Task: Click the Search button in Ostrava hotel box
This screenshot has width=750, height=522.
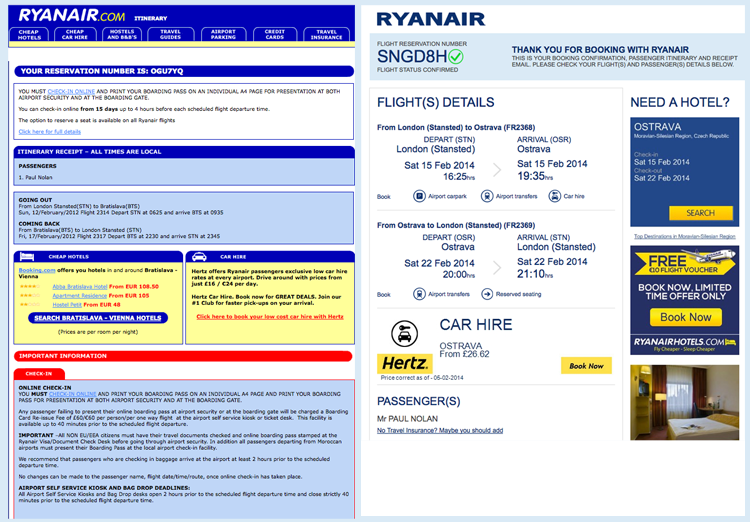Action: pyautogui.click(x=701, y=213)
